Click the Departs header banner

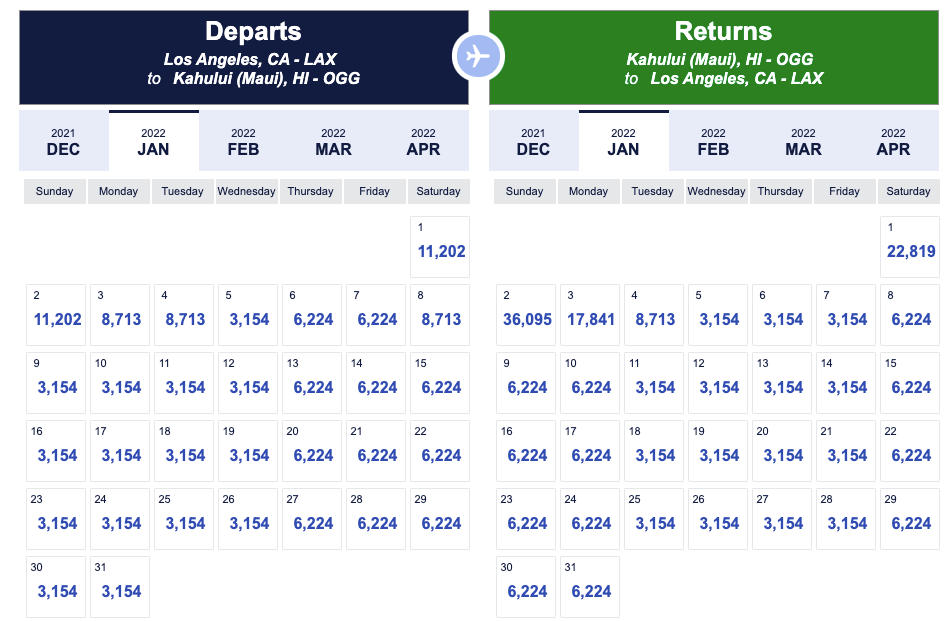click(243, 56)
